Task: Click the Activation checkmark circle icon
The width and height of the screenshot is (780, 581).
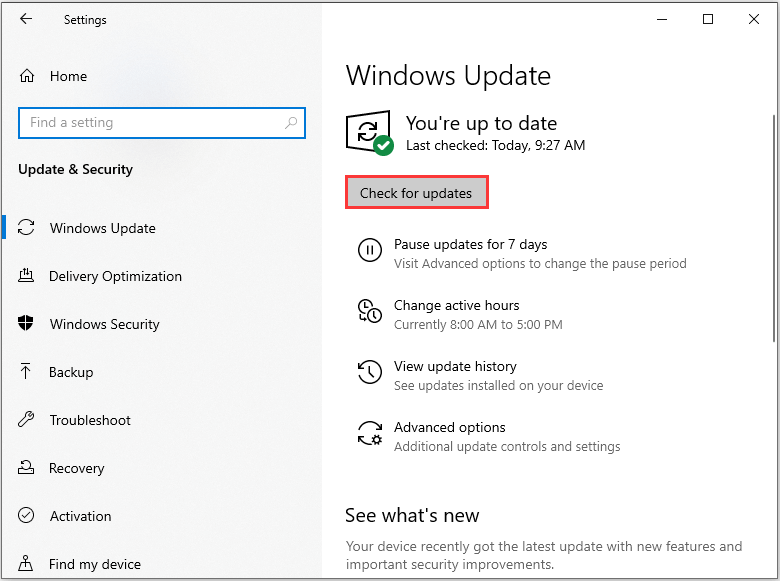Action: pyautogui.click(x=26, y=515)
